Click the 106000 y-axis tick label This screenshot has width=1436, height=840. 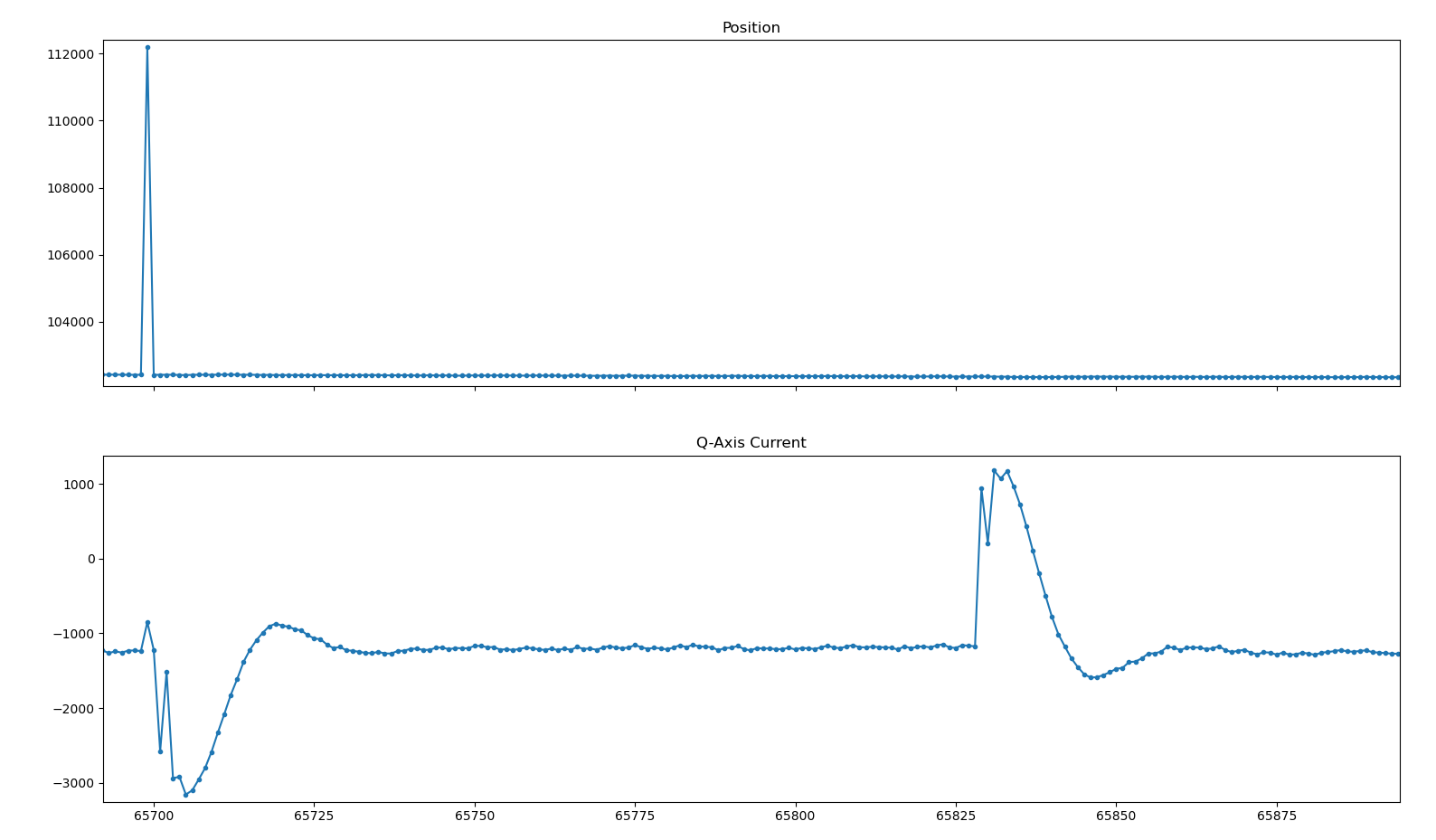(x=69, y=255)
